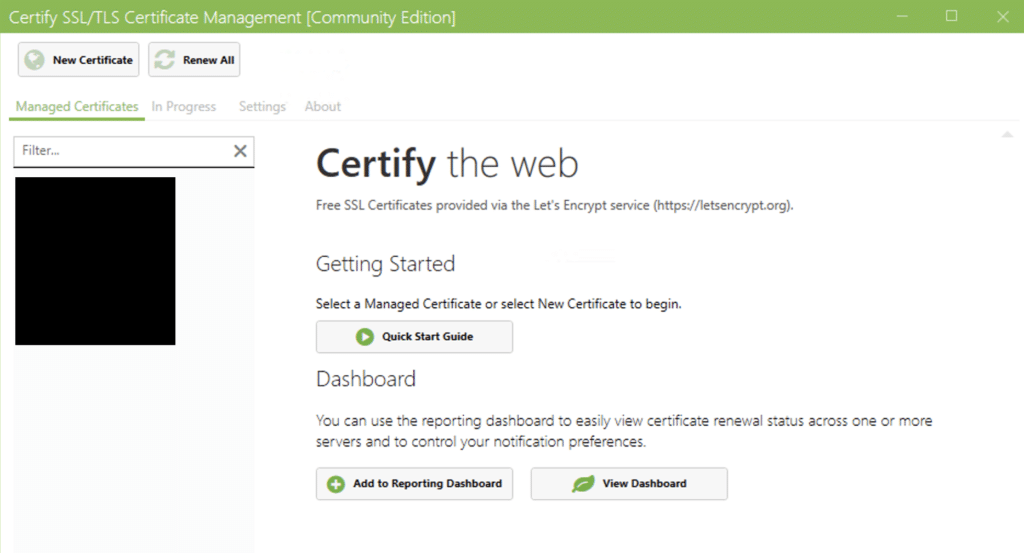
Task: Launch View Dashboard
Action: pyautogui.click(x=629, y=484)
